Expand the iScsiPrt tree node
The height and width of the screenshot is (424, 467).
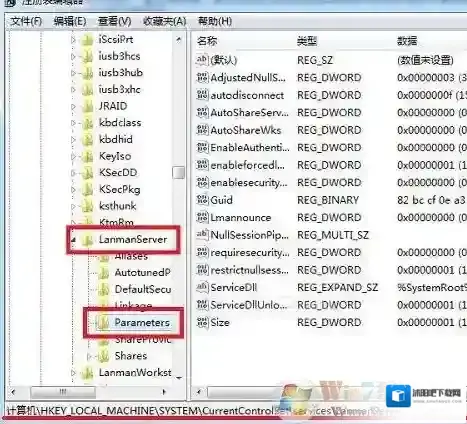[73, 40]
